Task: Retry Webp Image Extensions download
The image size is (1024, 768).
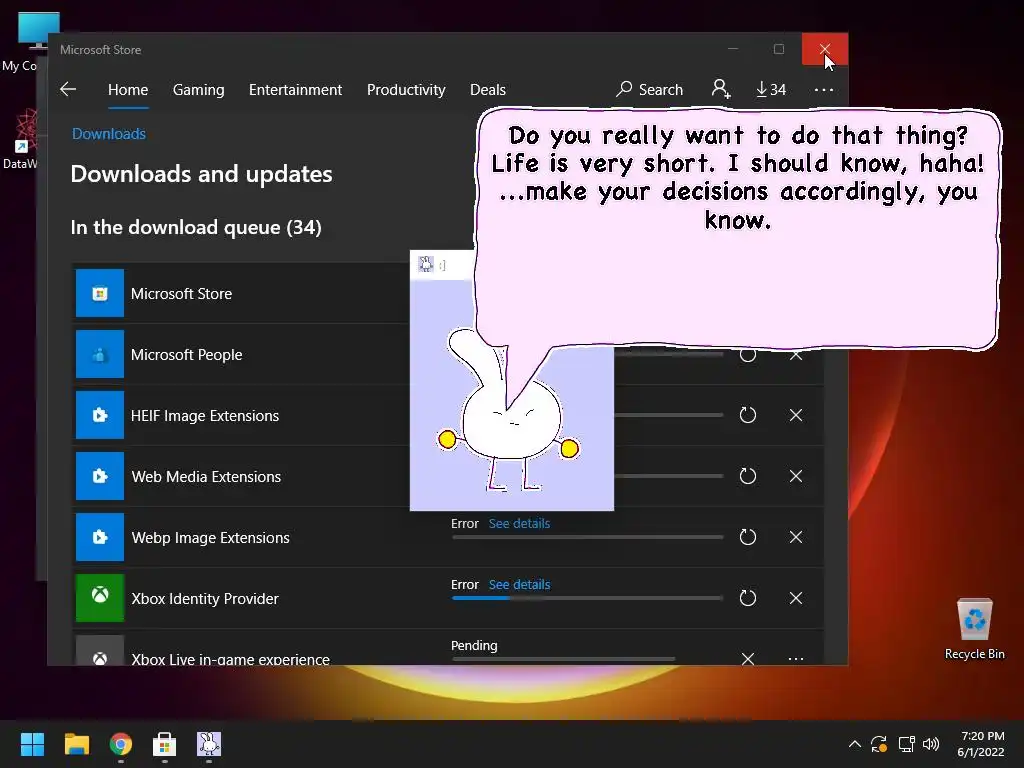Action: 748,537
